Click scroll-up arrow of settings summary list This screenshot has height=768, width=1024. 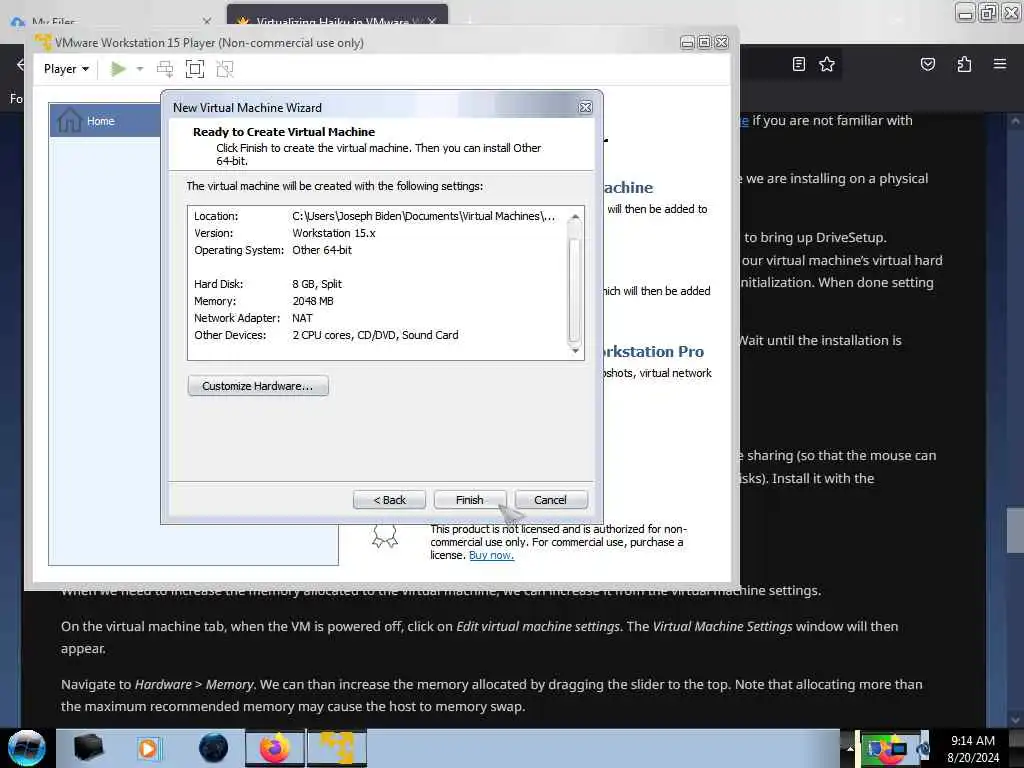(575, 216)
